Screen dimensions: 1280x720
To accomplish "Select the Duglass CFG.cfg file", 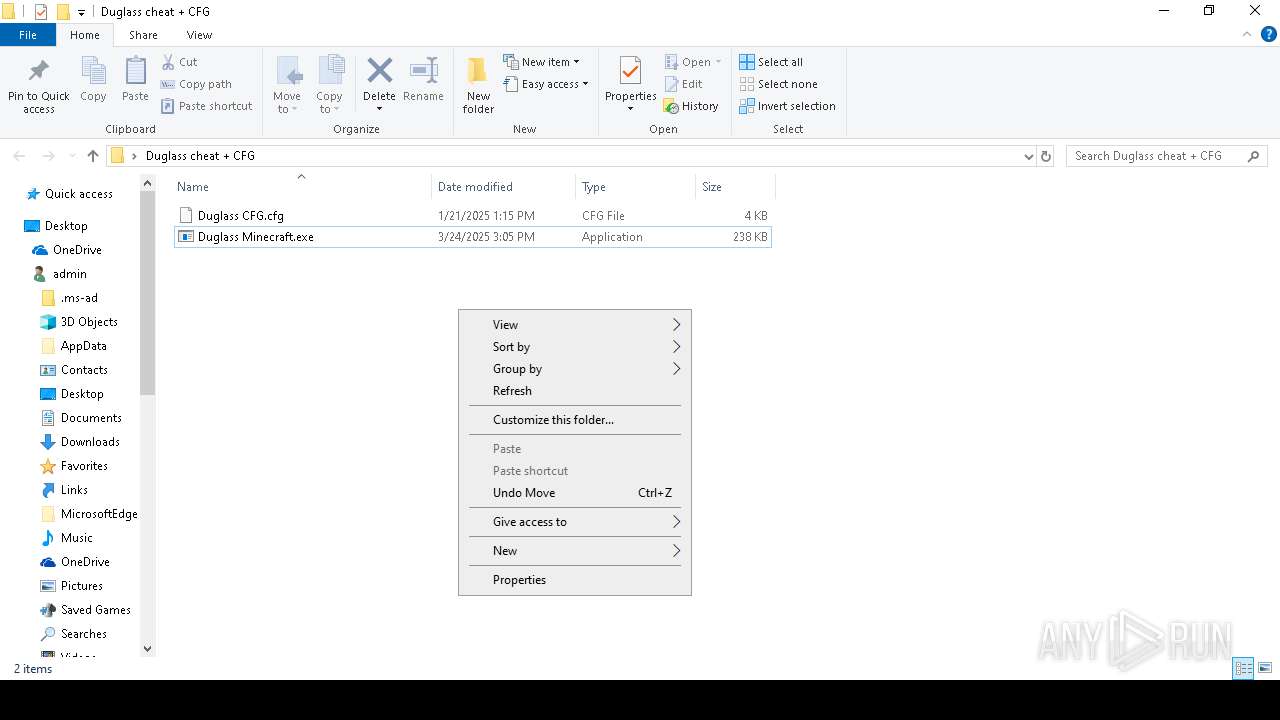I will click(472, 216).
